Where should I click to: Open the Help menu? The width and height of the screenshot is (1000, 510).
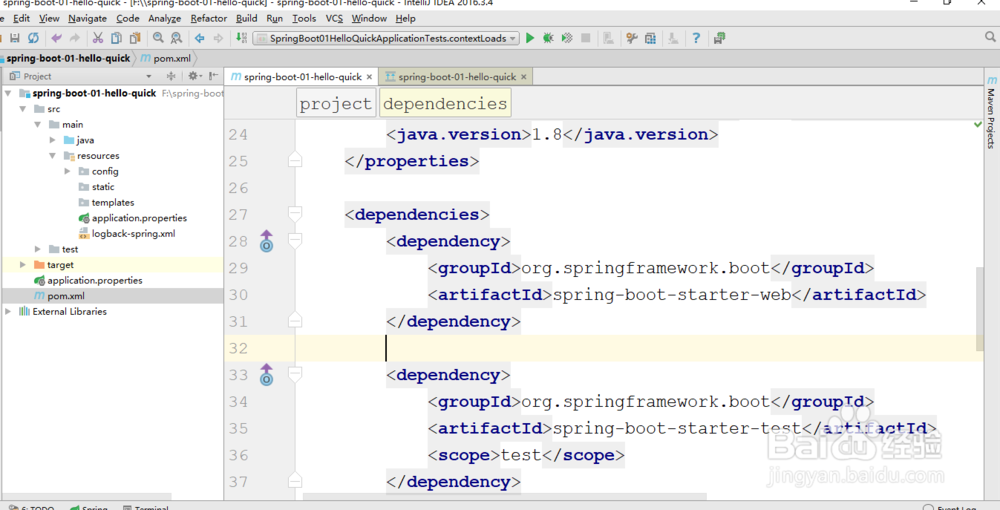[x=406, y=18]
